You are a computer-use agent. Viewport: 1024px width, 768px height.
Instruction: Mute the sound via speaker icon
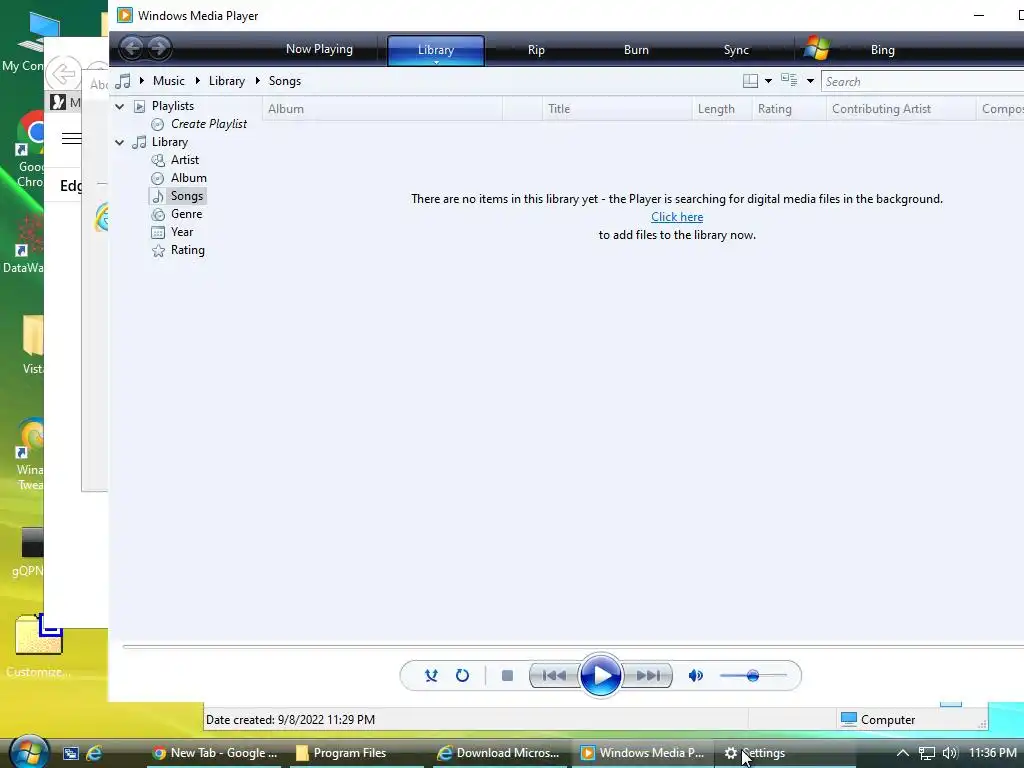click(x=696, y=675)
